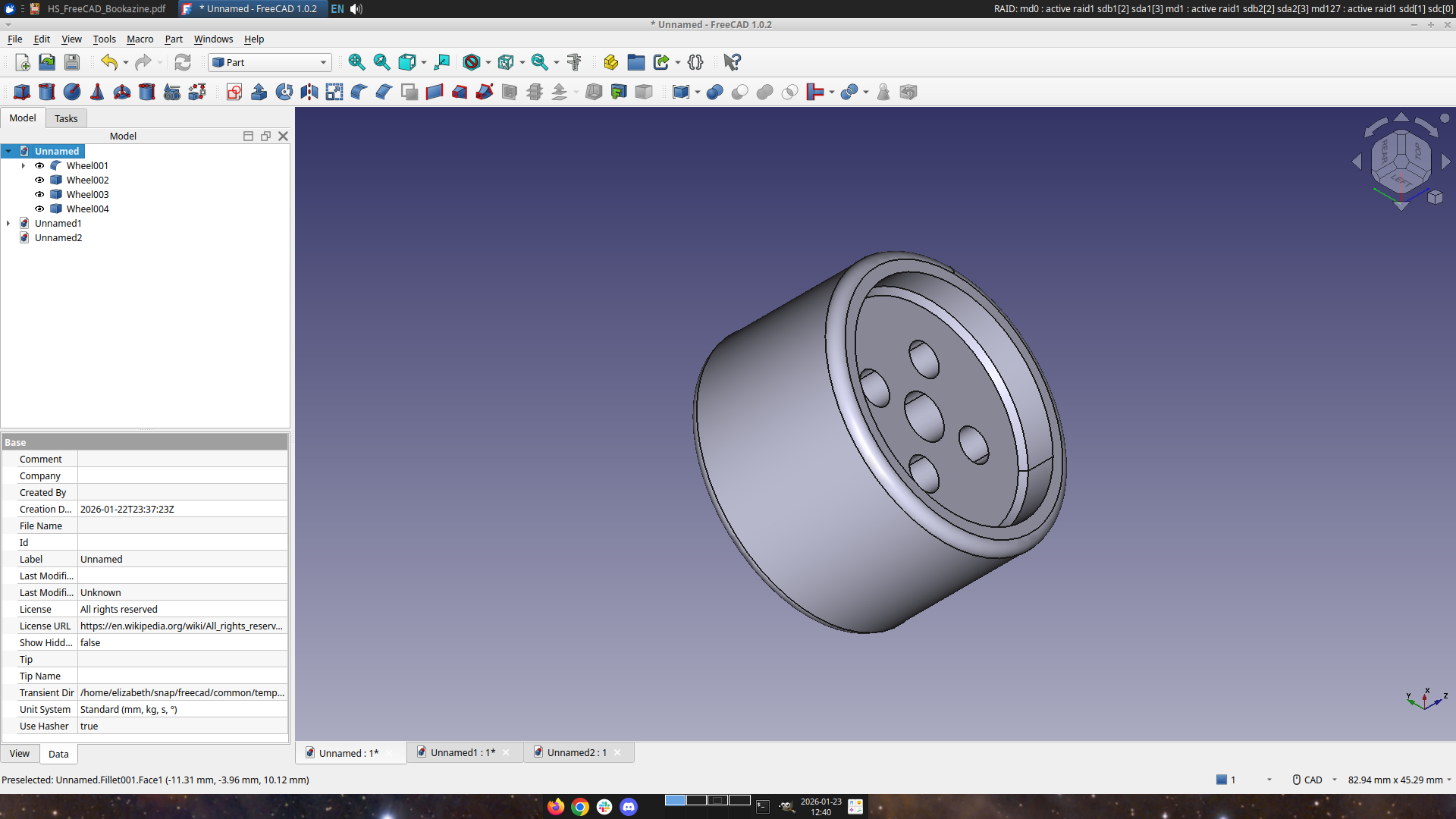Create a Part cube primitive
Image resolution: width=1456 pixels, height=819 pixels.
tap(22, 92)
